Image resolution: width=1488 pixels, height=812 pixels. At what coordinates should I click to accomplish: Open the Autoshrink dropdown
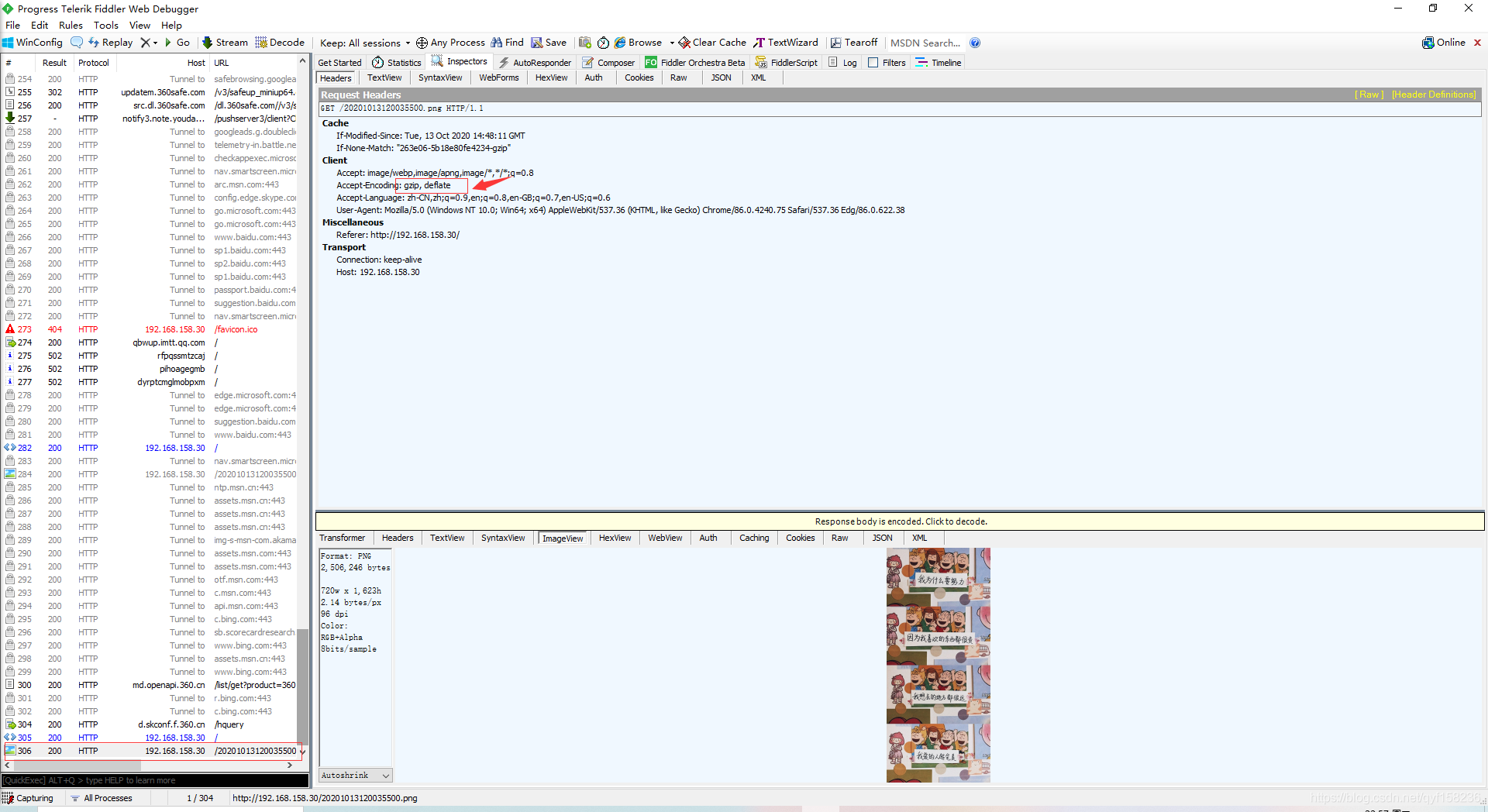coord(356,775)
